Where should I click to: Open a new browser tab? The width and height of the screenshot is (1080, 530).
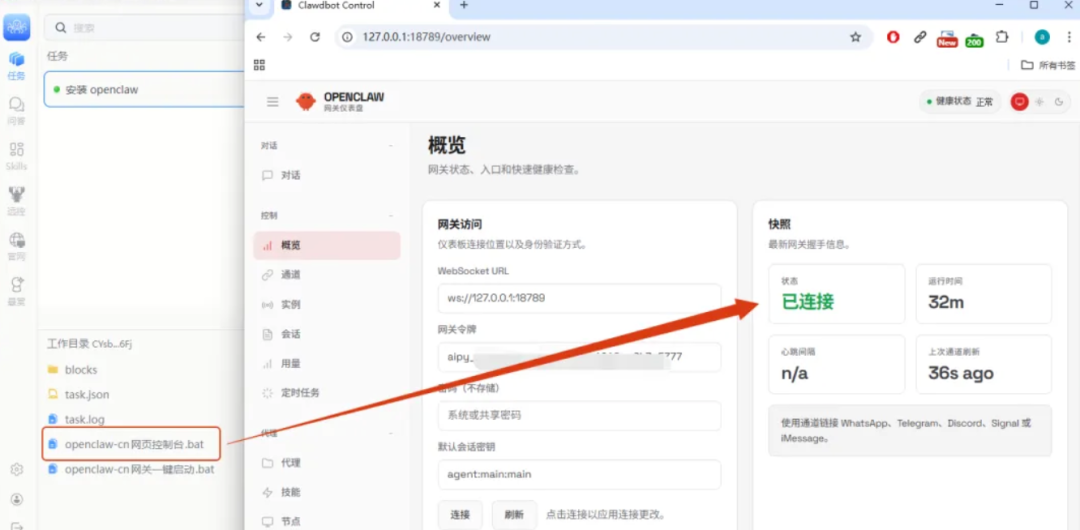464,5
